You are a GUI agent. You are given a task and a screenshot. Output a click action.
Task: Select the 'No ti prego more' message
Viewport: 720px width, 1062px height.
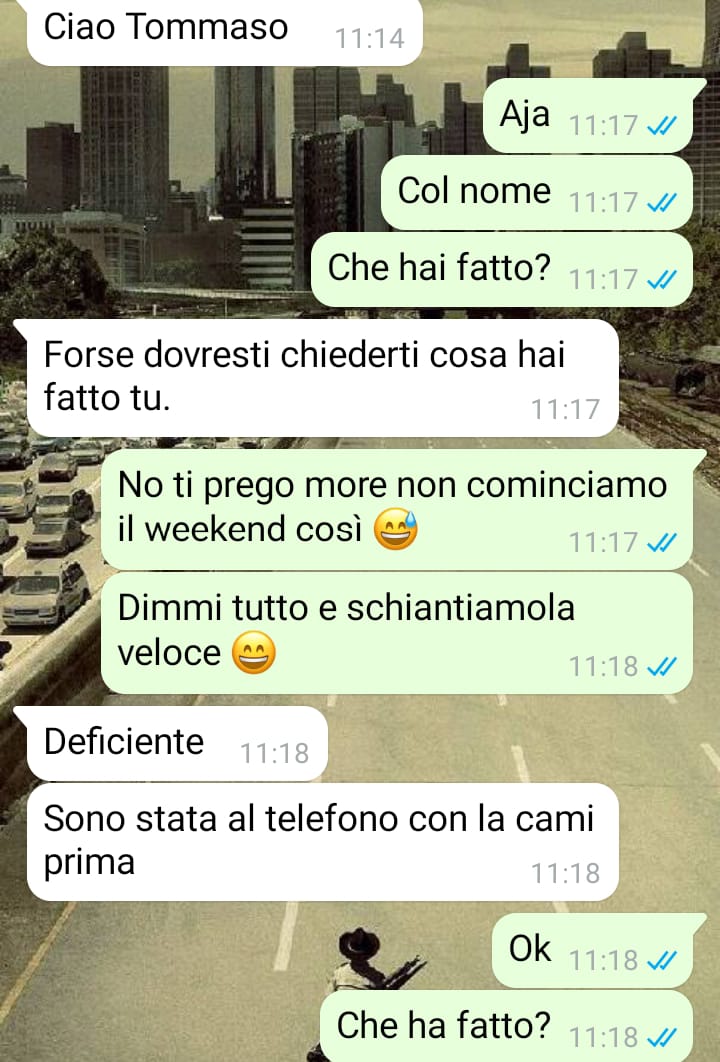click(x=397, y=509)
